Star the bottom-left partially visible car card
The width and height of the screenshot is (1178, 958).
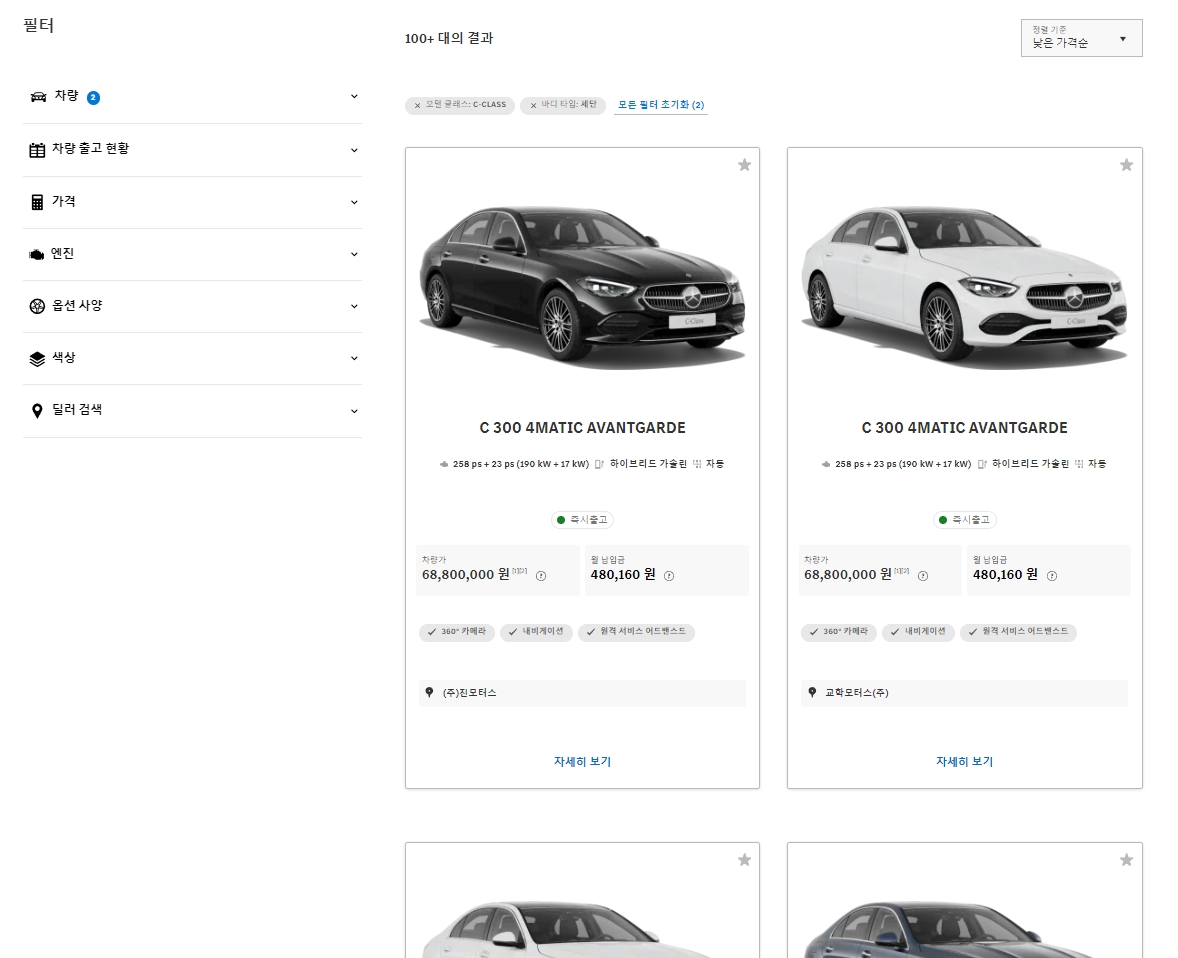(x=744, y=860)
